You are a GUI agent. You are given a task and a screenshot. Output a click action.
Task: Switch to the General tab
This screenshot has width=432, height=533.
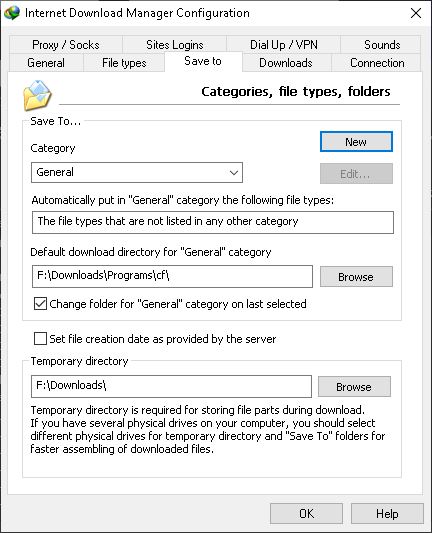tap(46, 63)
